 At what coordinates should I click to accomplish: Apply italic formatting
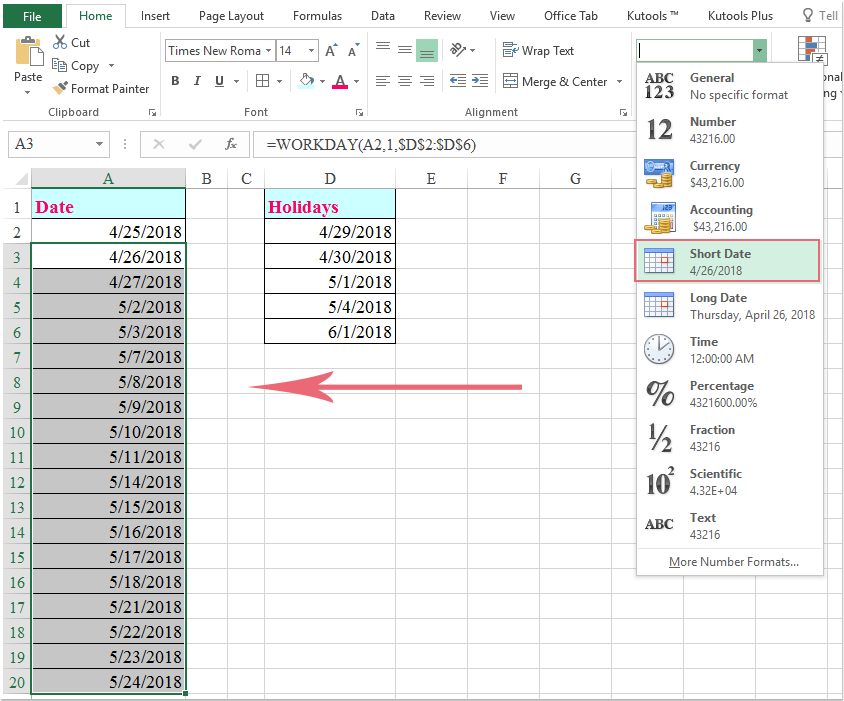198,80
